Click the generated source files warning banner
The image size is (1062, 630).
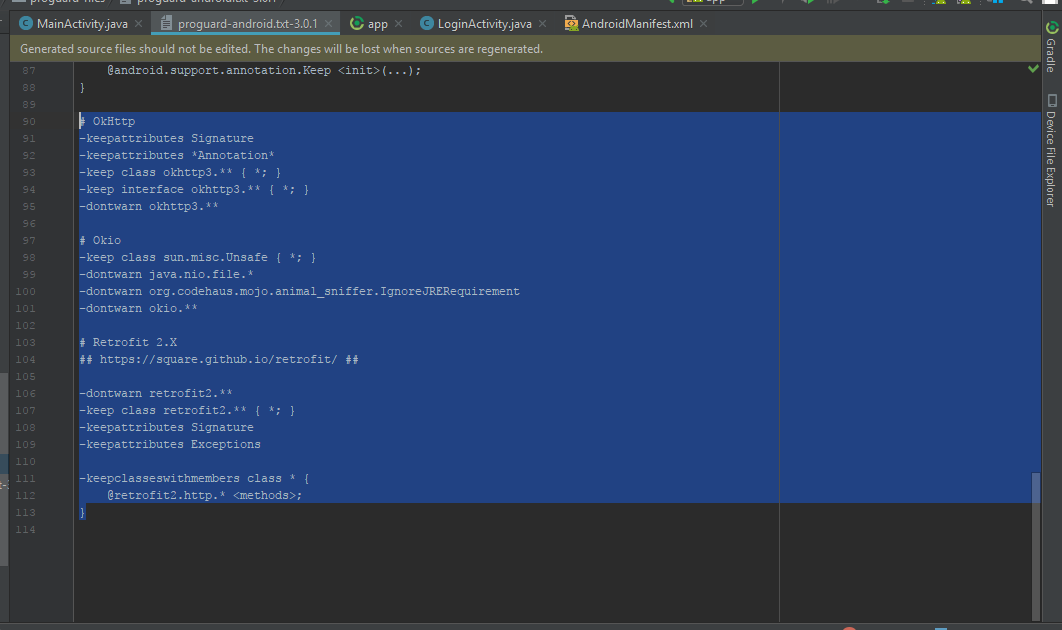click(525, 49)
